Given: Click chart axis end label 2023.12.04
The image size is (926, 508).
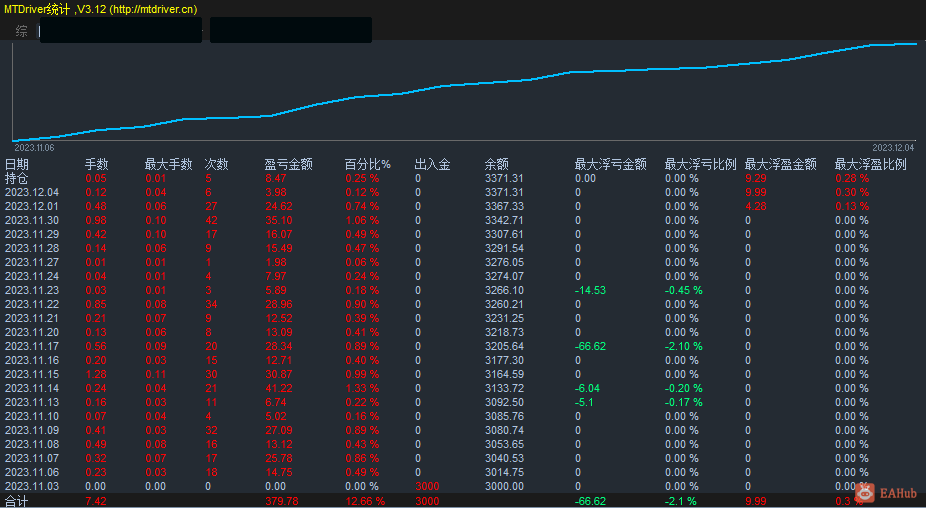Looking at the screenshot, I should 893,148.
